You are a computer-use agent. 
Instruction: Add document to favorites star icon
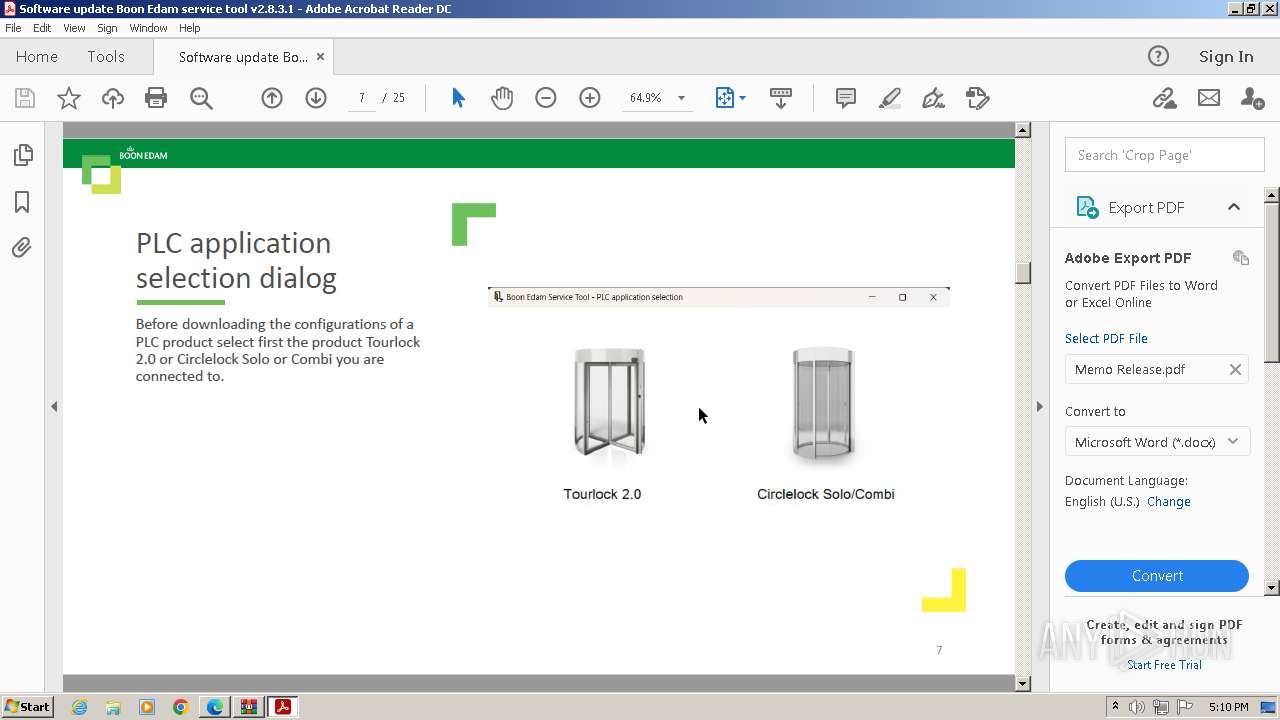click(69, 98)
